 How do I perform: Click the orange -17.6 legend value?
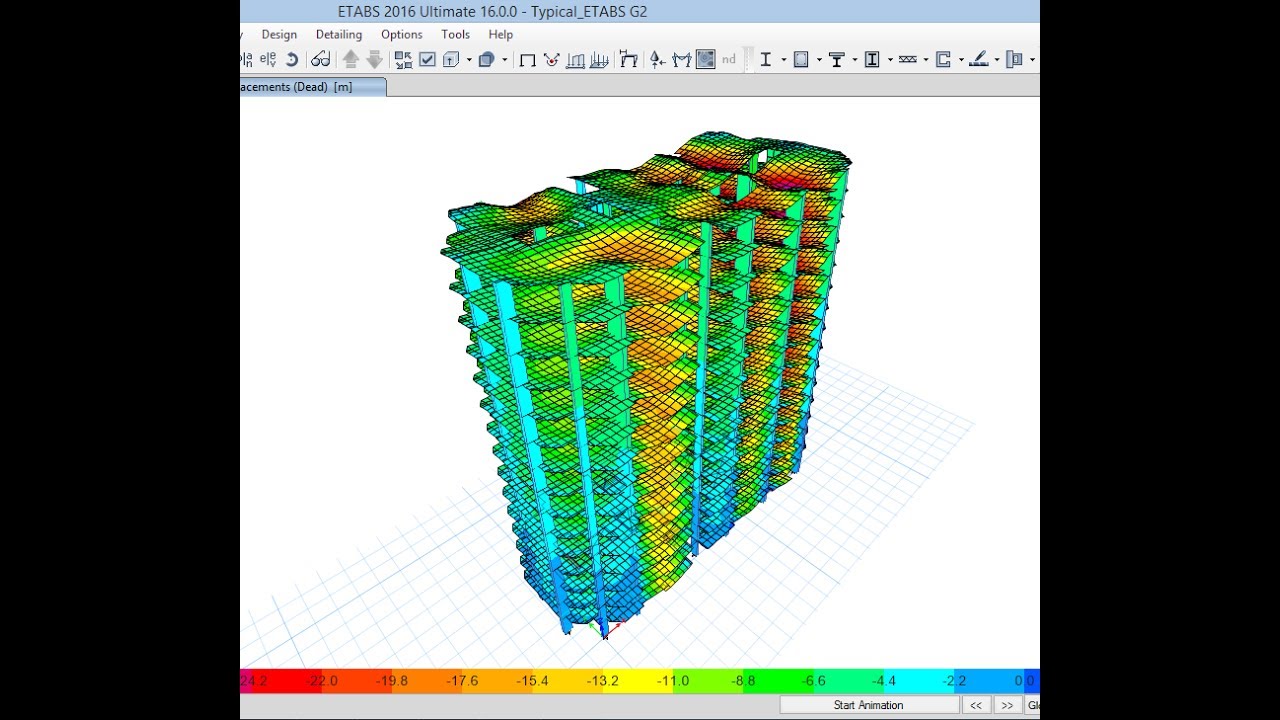click(x=462, y=681)
